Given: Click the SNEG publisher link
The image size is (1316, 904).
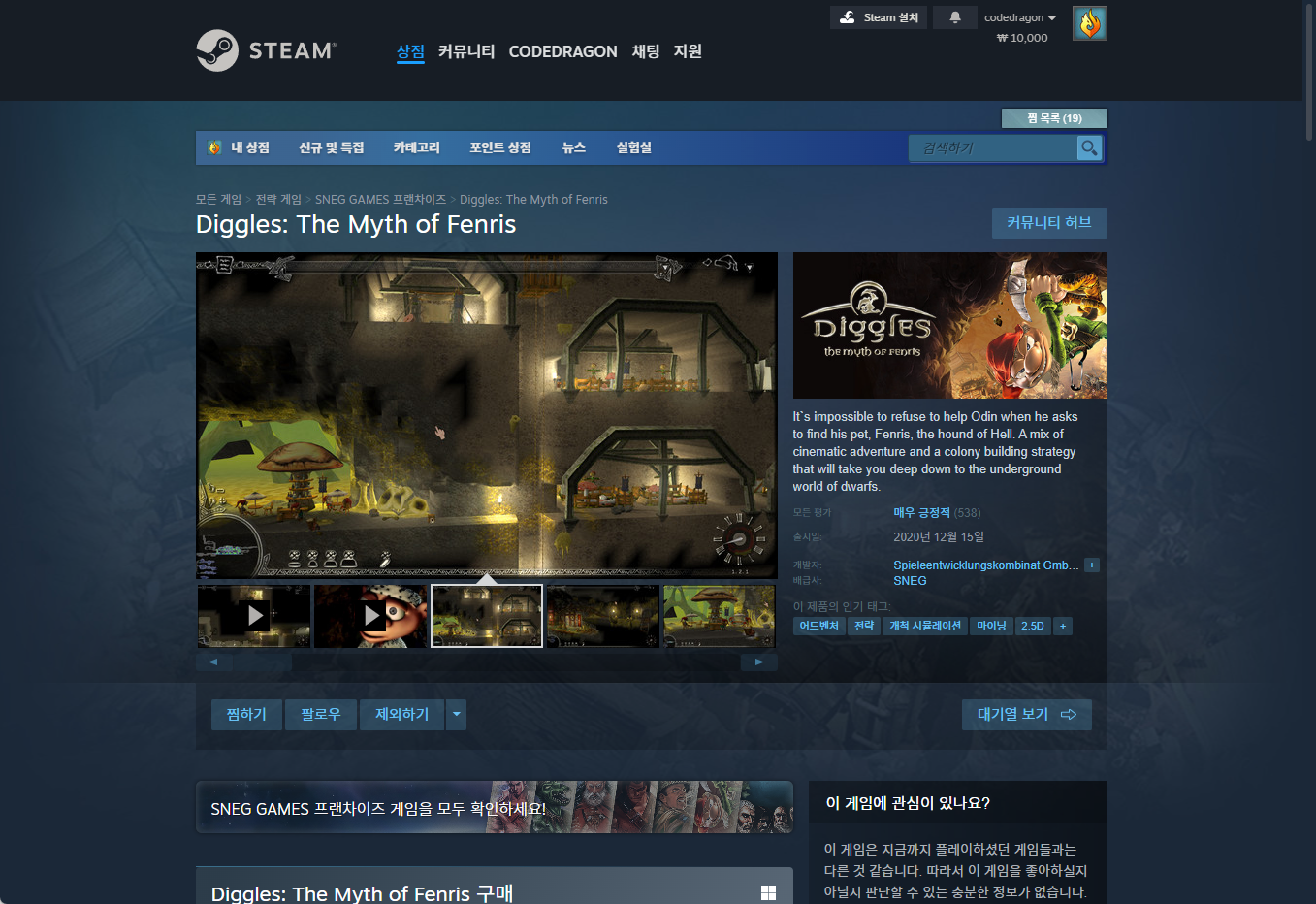Looking at the screenshot, I should [x=910, y=581].
